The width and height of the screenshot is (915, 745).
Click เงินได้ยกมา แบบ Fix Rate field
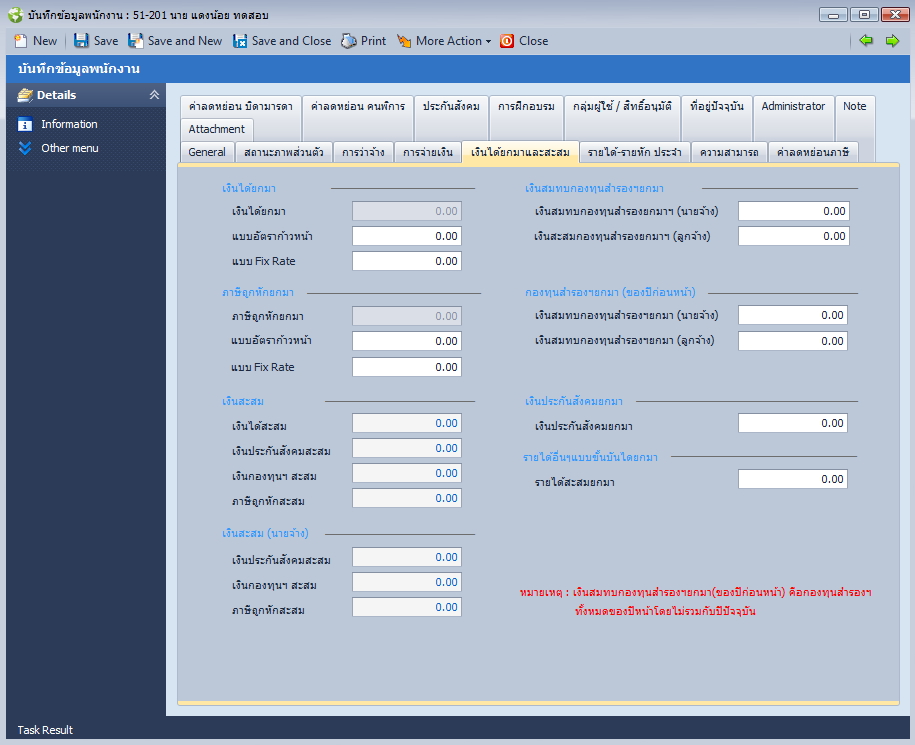point(407,261)
